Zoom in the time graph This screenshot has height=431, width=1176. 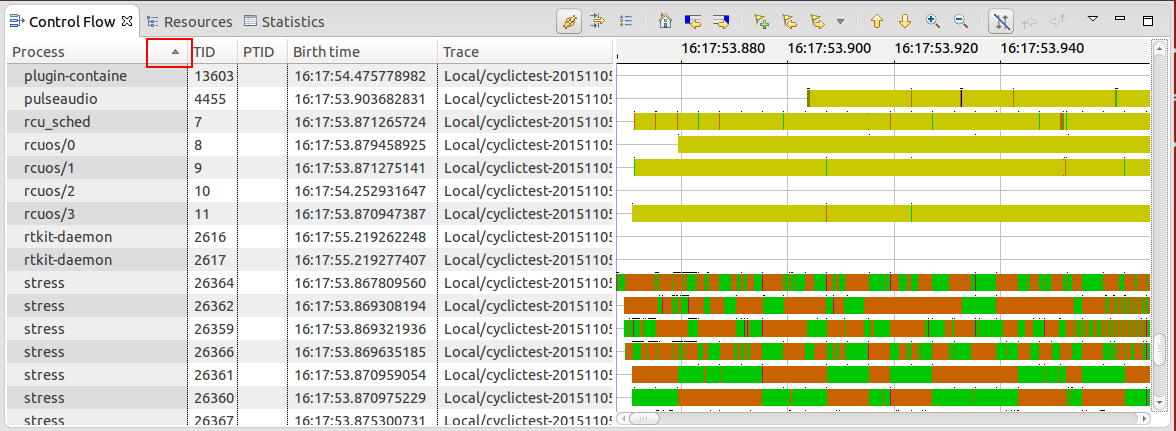(x=932, y=21)
